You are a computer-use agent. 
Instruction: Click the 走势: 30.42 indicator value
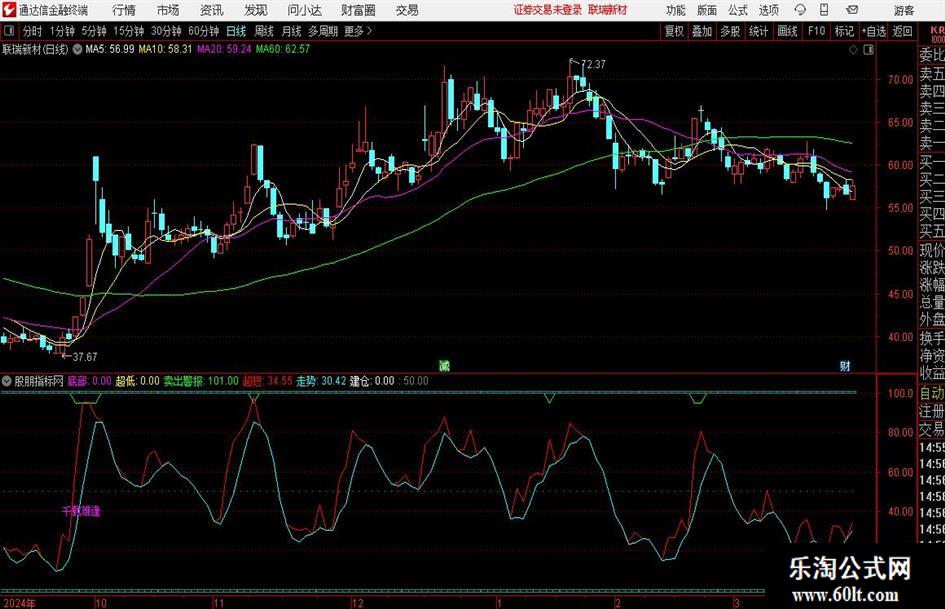(321, 381)
